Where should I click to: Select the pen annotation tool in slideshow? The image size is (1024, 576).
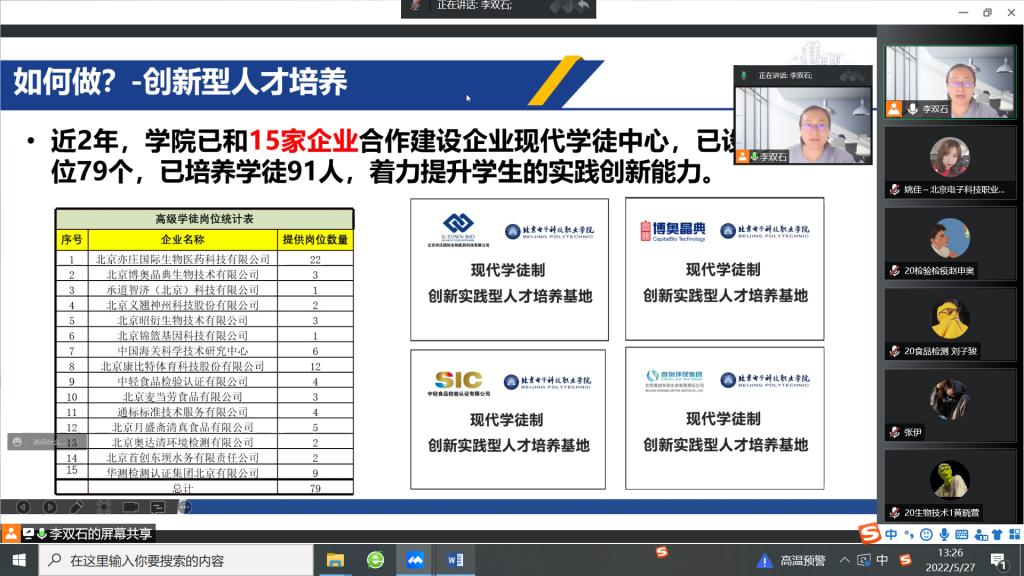[76, 507]
